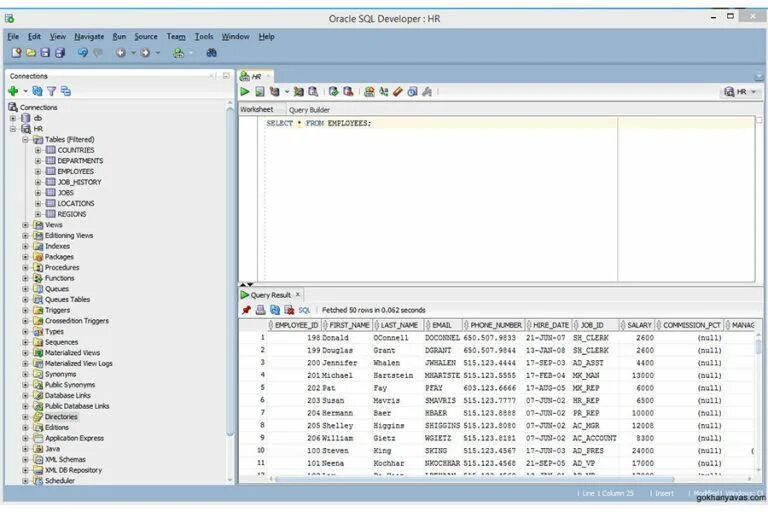
Task: Click the Save All icon
Action: 60,52
